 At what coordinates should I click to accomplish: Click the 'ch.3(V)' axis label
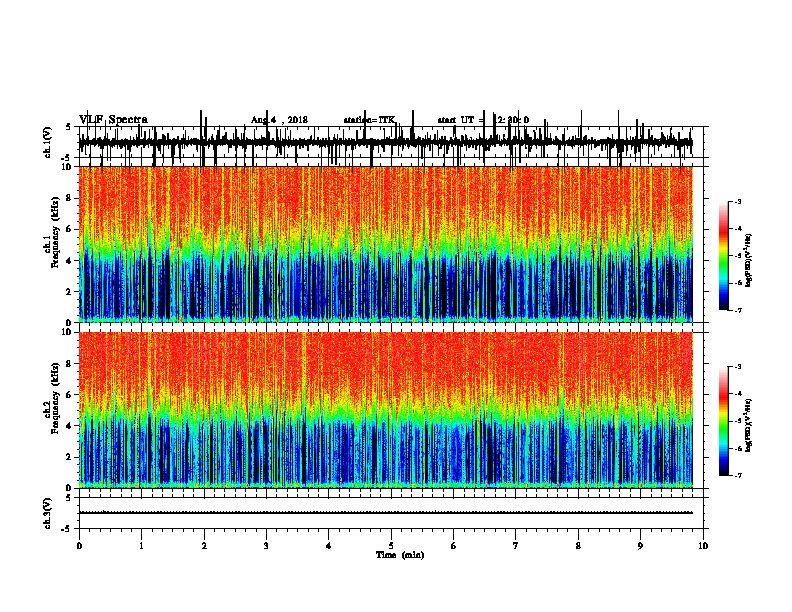[47, 513]
